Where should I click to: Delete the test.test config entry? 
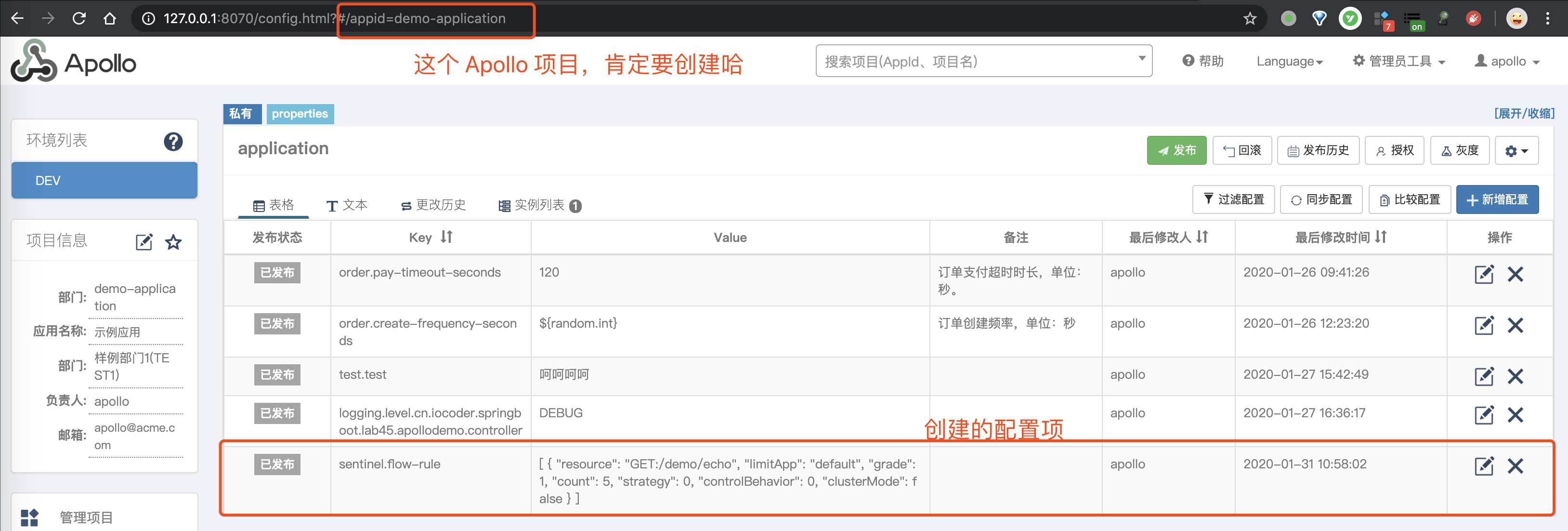(x=1515, y=376)
